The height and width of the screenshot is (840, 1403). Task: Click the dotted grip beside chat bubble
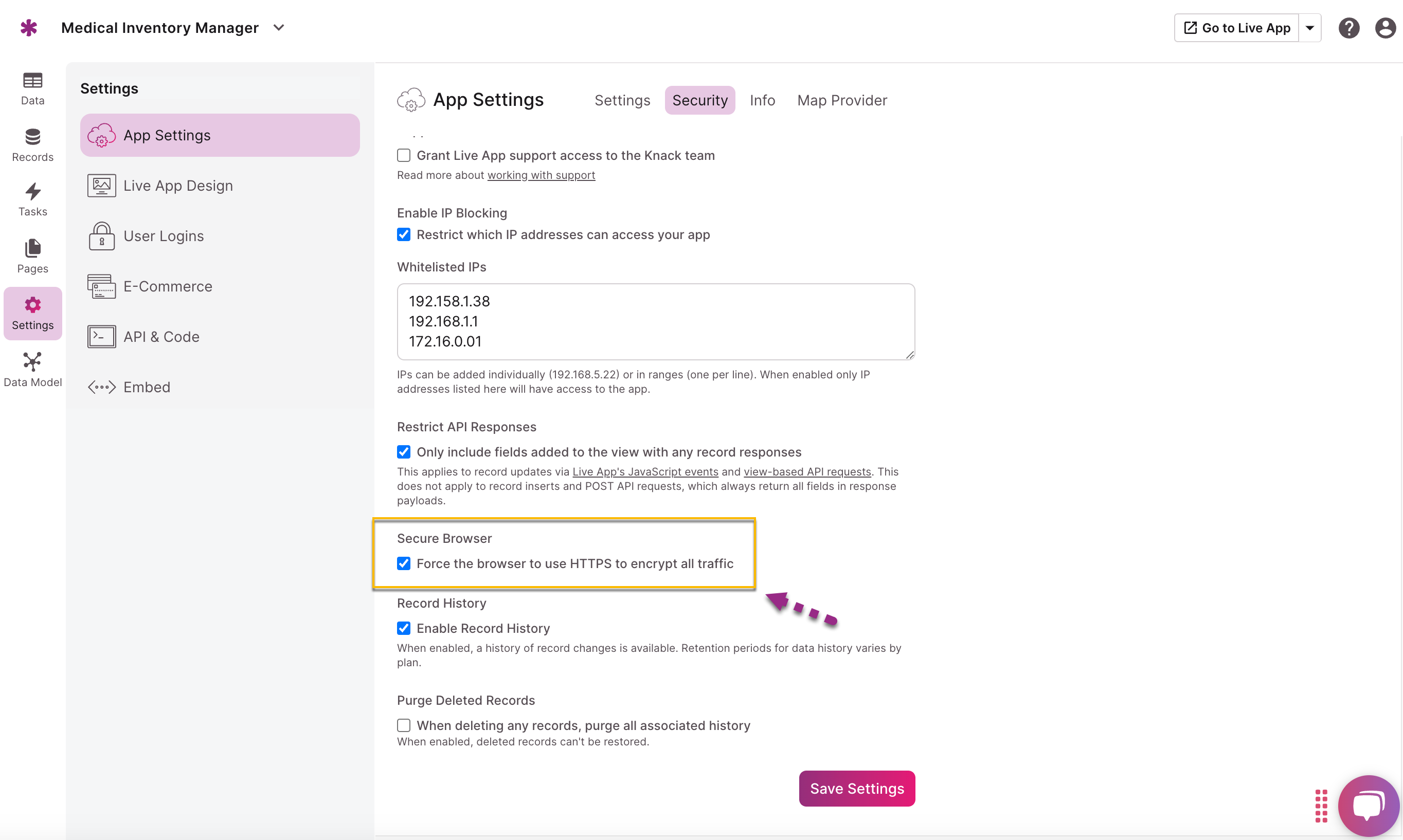coord(1321,806)
